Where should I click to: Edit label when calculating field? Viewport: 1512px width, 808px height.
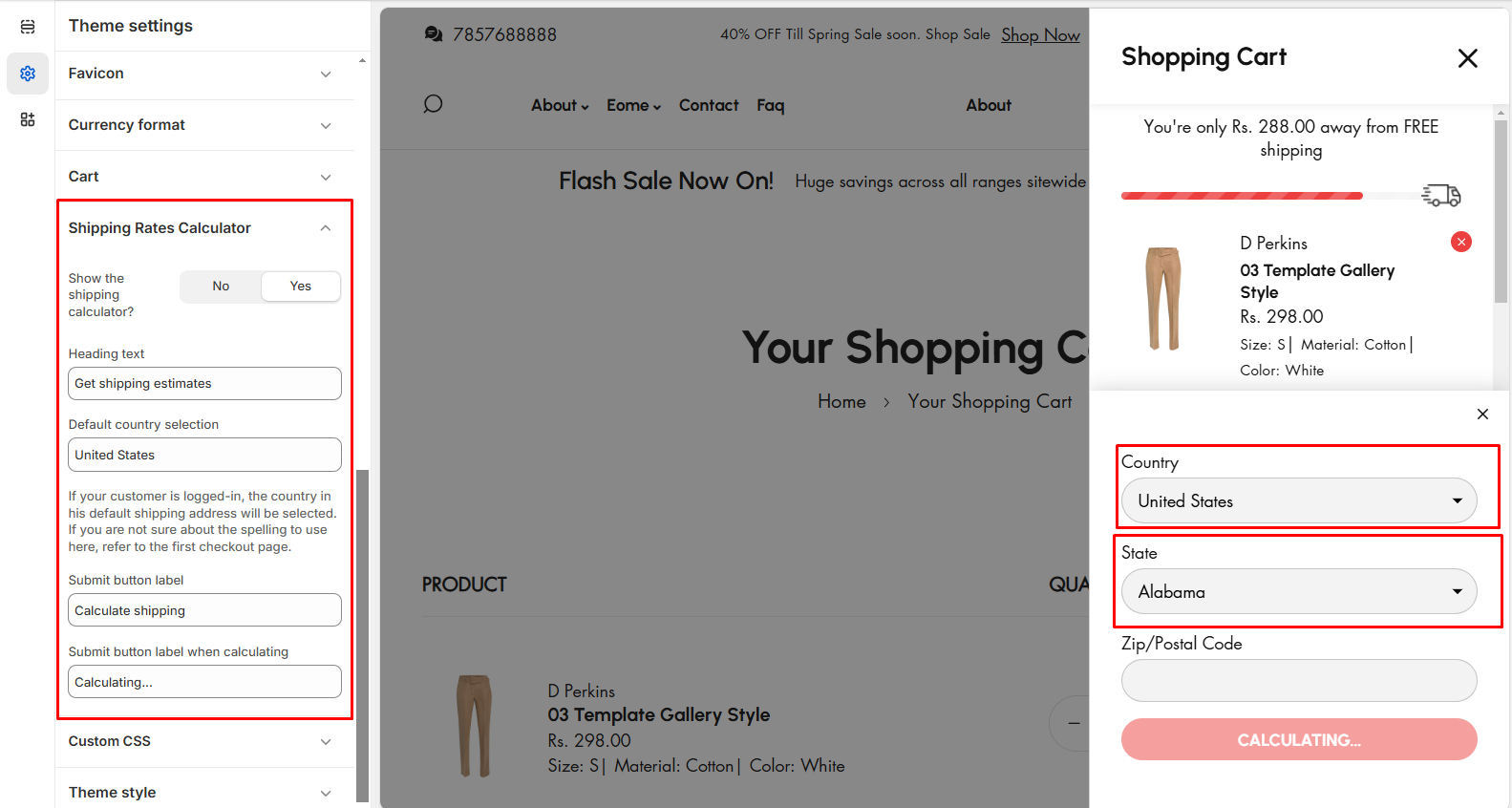204,682
